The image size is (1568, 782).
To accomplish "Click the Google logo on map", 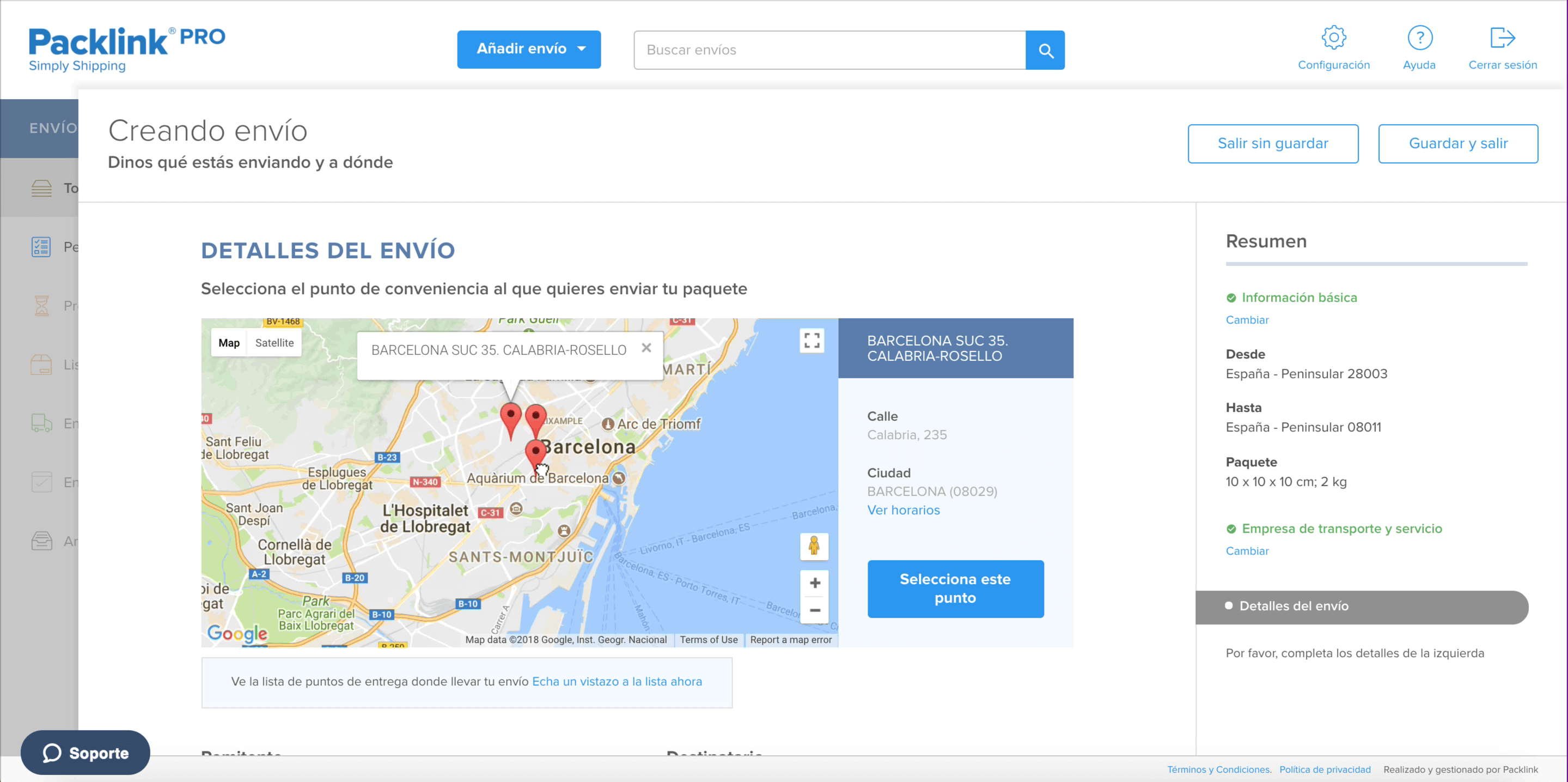I will (x=237, y=634).
